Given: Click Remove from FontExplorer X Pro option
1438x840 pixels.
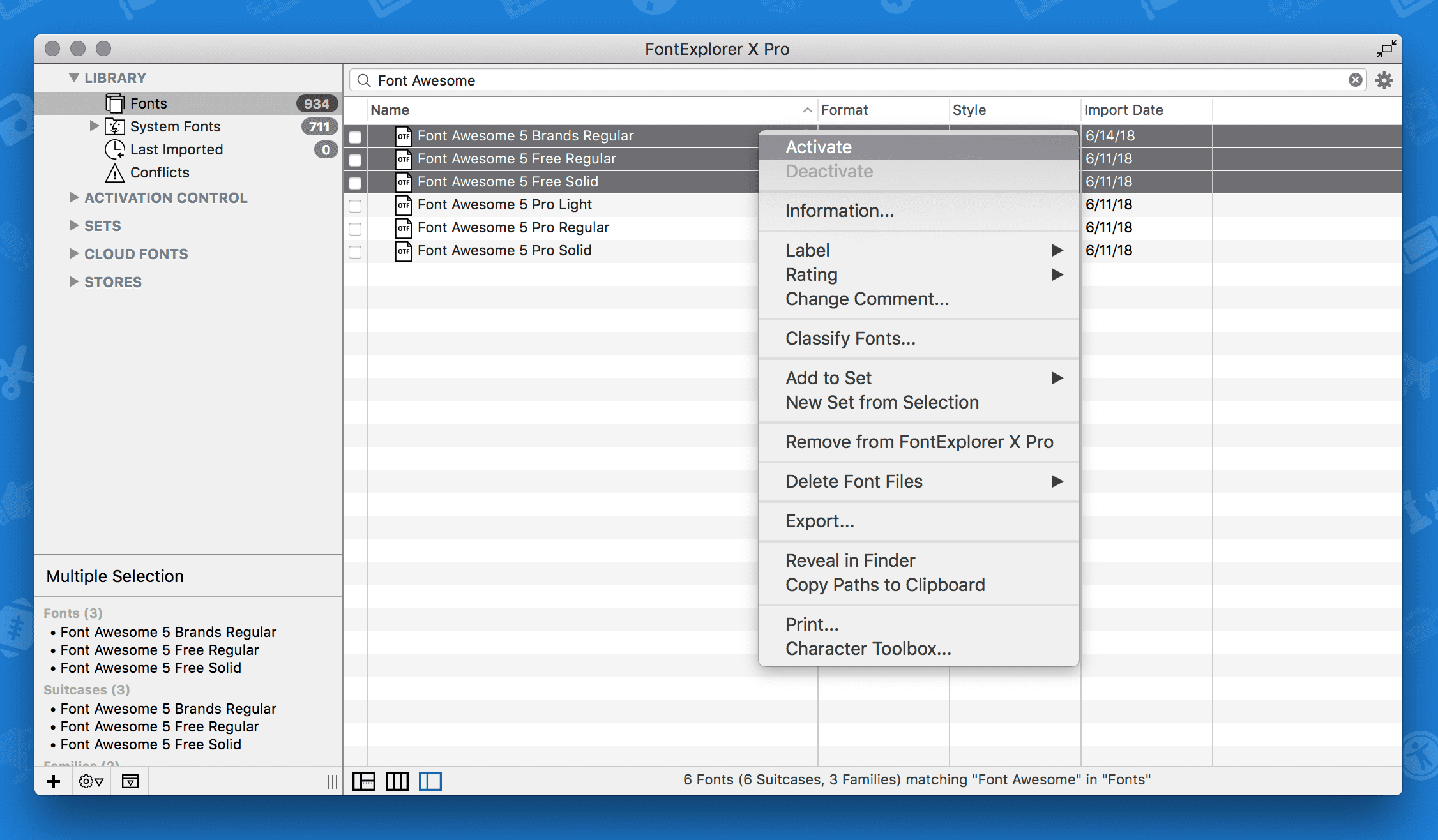Looking at the screenshot, I should [x=920, y=442].
